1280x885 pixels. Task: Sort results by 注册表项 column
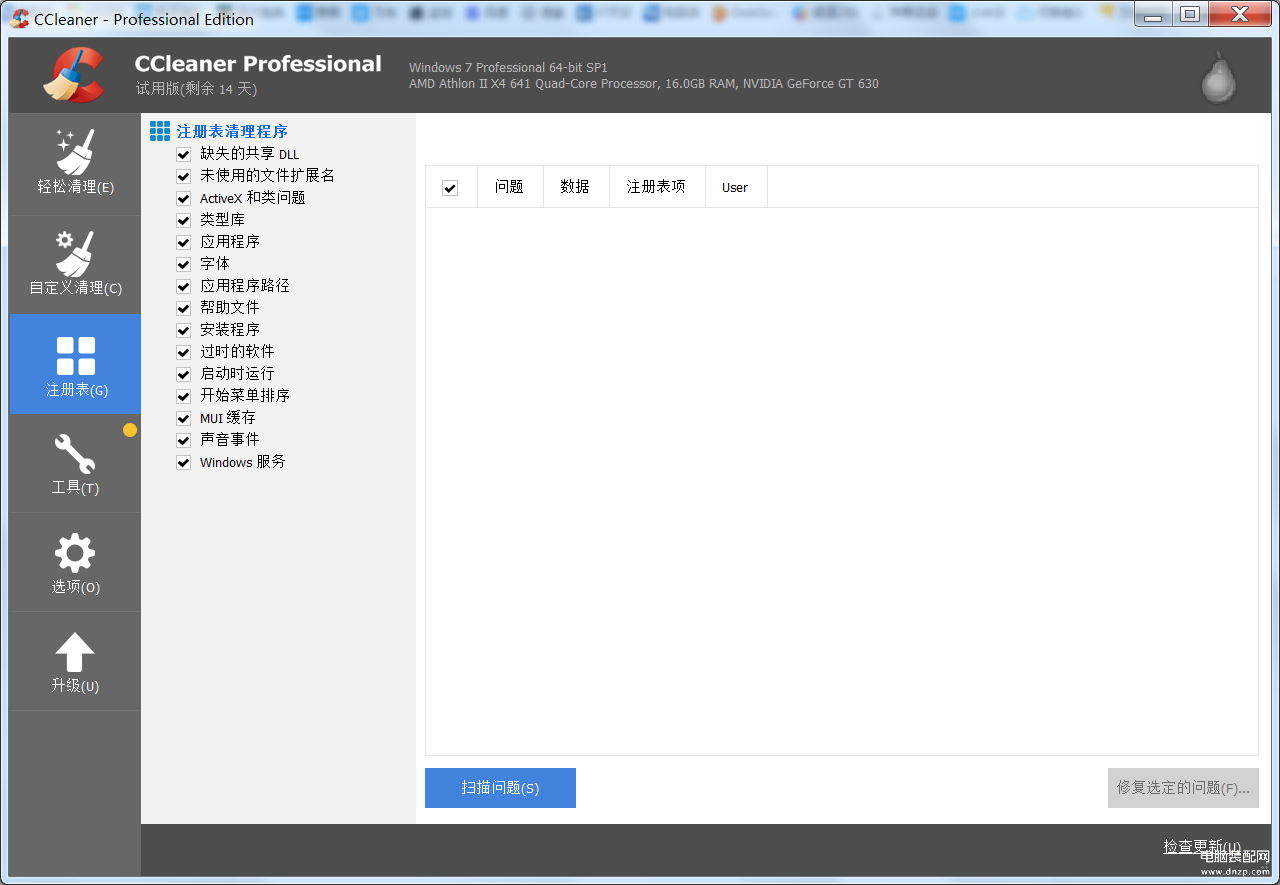(656, 187)
